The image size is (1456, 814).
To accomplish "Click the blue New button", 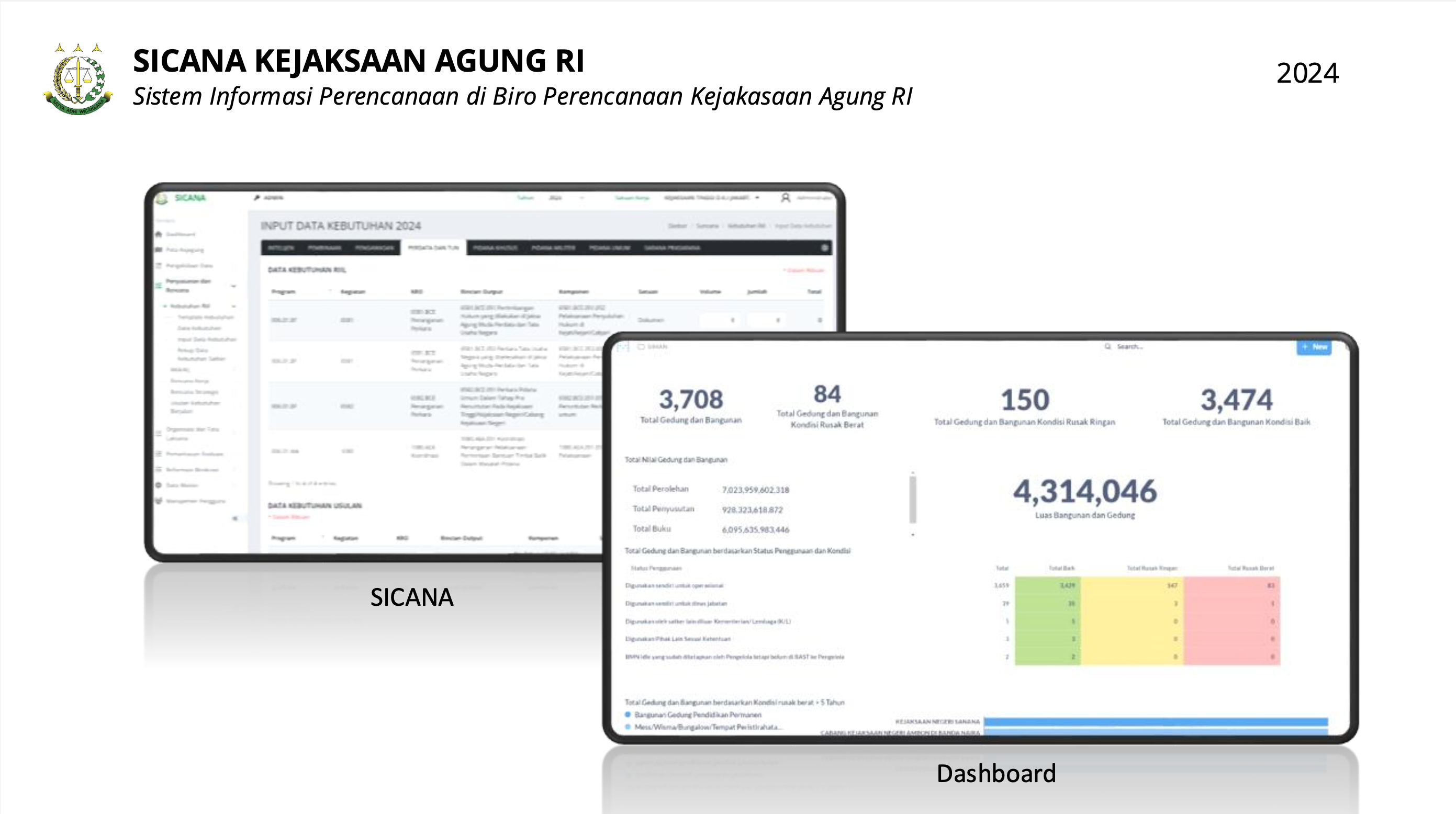I will click(1314, 347).
